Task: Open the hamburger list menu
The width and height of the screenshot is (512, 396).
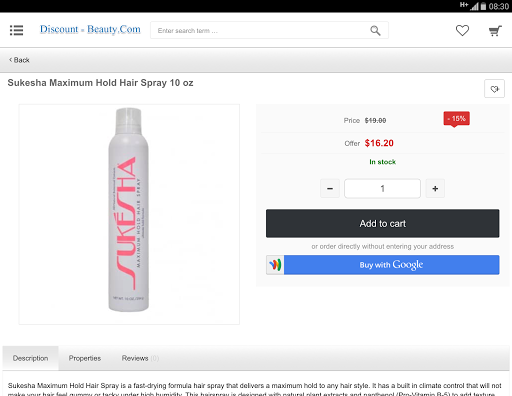Action: point(16,30)
